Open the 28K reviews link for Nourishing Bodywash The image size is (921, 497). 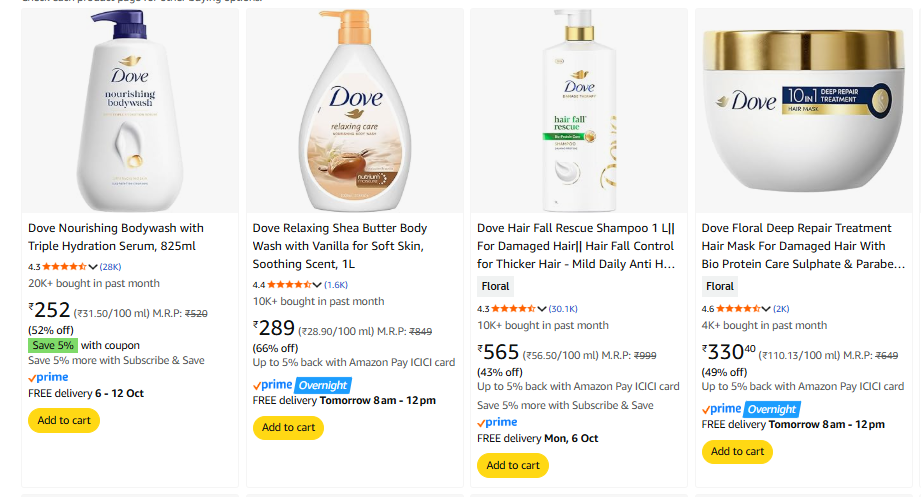pos(110,267)
